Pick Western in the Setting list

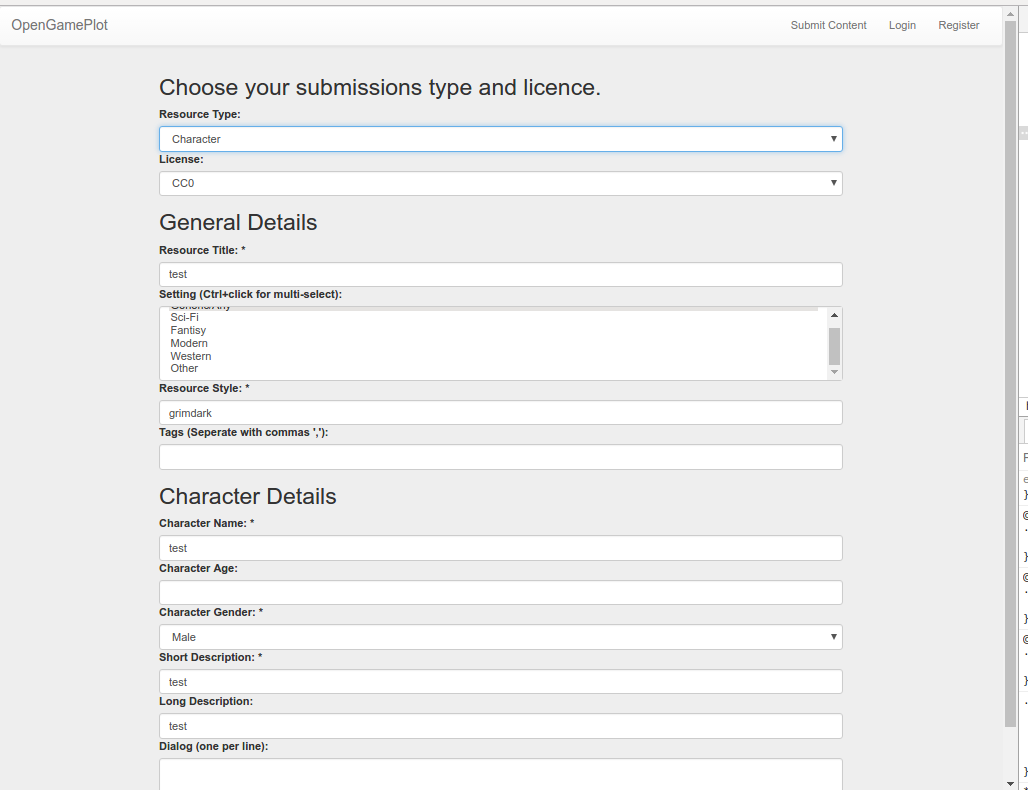(x=190, y=357)
